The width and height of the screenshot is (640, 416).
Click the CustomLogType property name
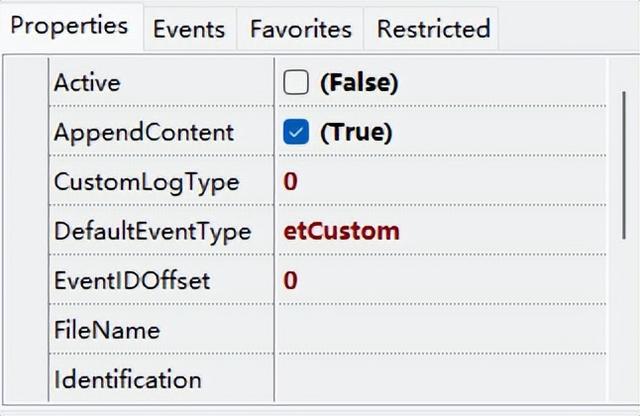146,182
